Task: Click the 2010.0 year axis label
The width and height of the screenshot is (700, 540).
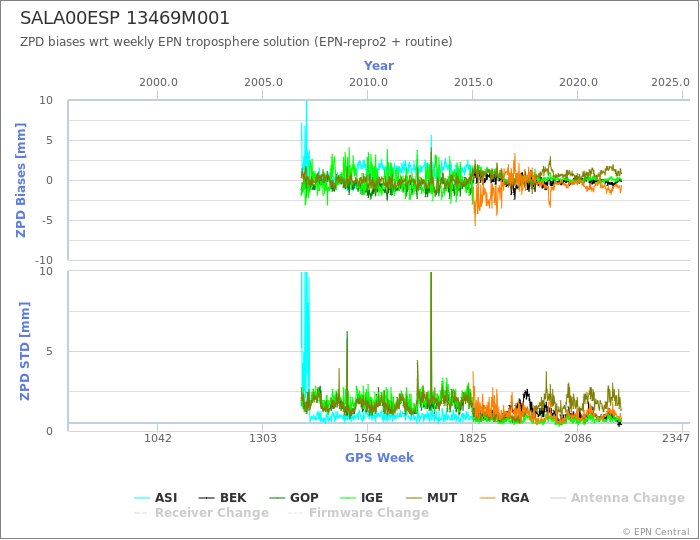Action: click(368, 83)
